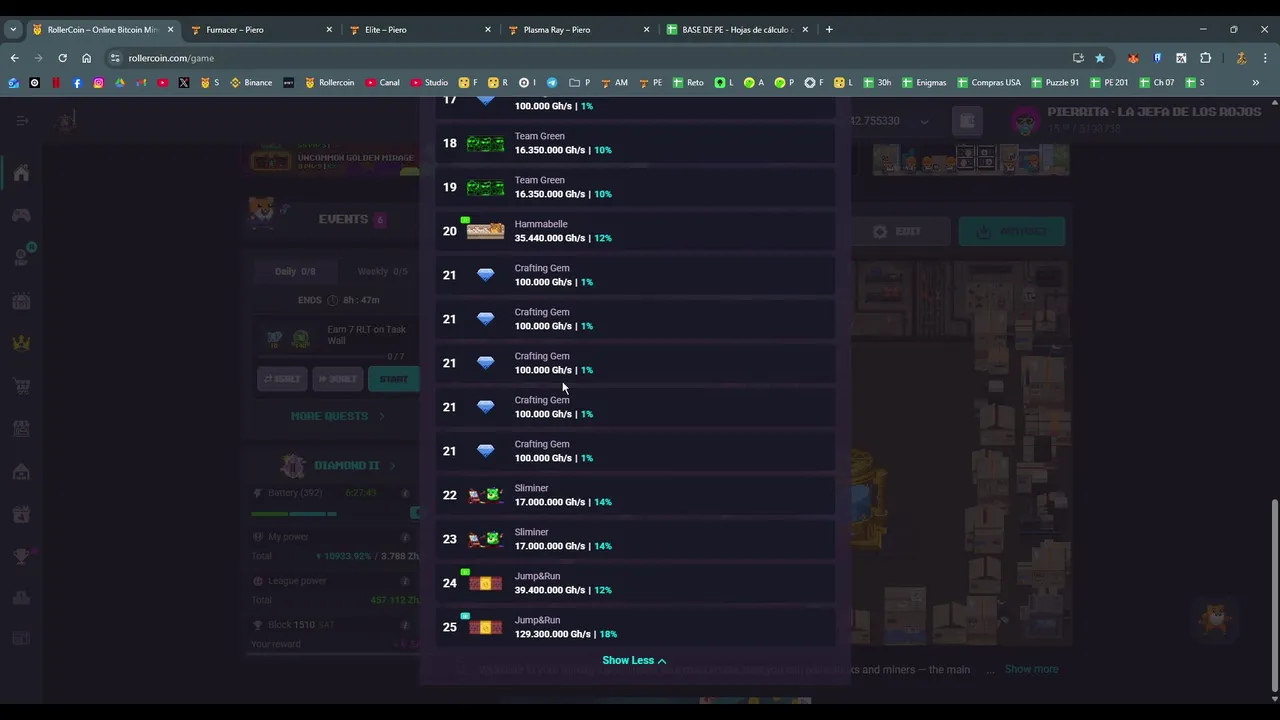Click Sliminer image in row 22
This screenshot has height=720, width=1280.
(485, 495)
